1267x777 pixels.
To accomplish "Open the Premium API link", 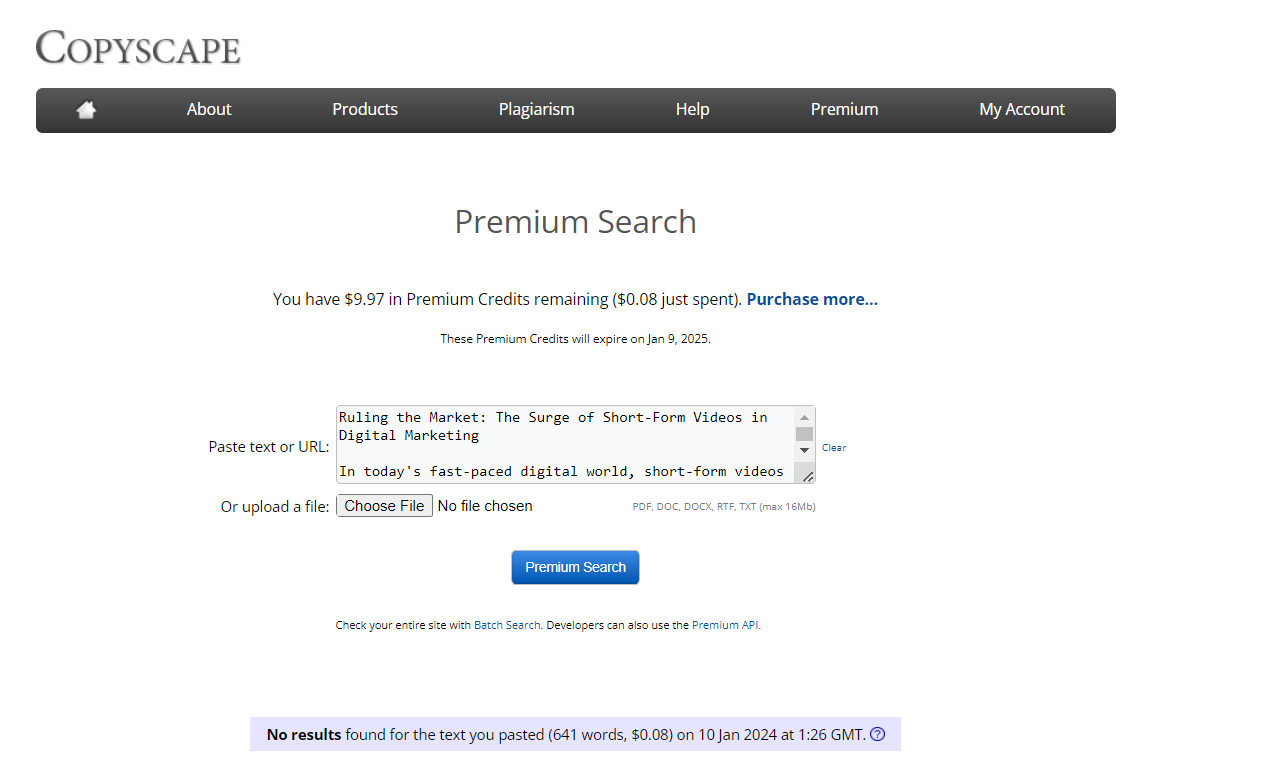I will (725, 625).
